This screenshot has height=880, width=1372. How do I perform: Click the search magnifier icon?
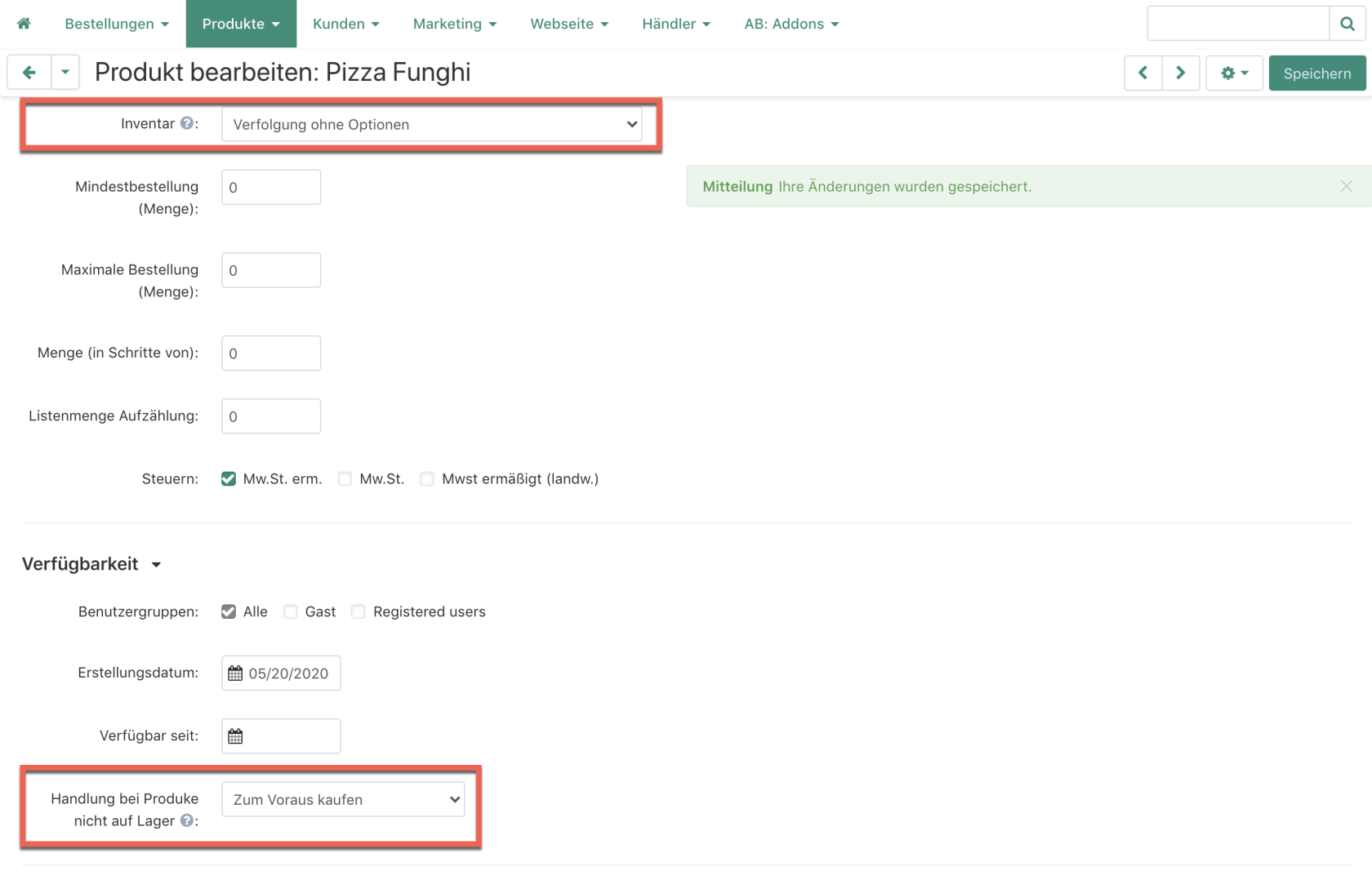(x=1347, y=24)
